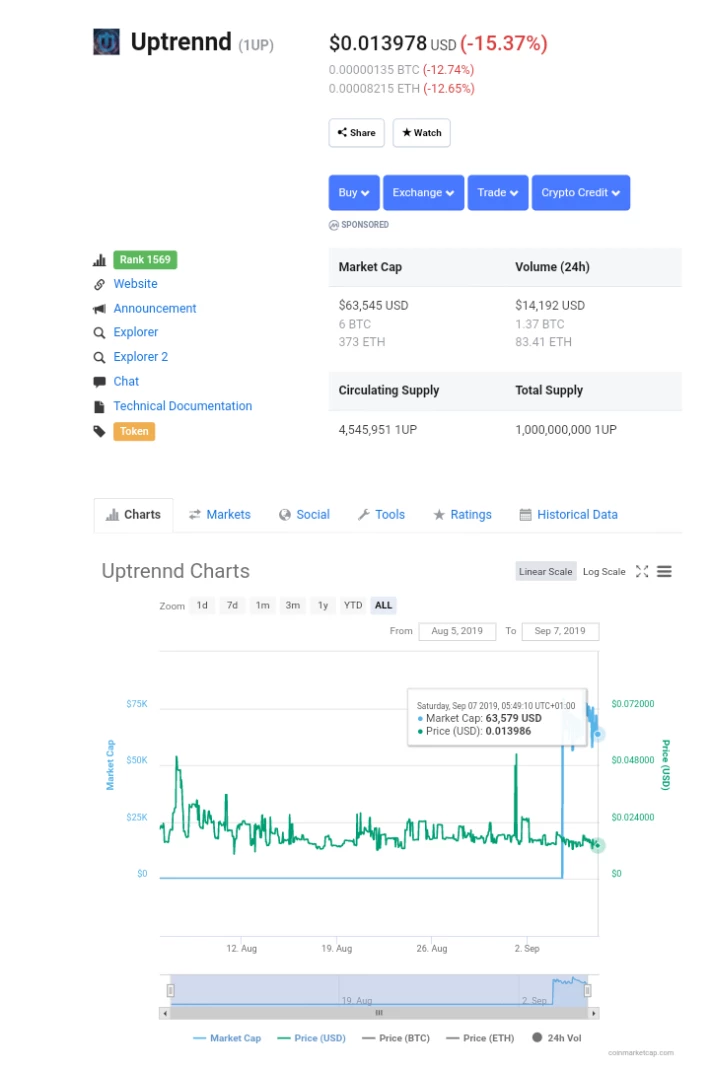Click the magnifier icon beside Explorer
The width and height of the screenshot is (710, 1070).
[x=100, y=332]
